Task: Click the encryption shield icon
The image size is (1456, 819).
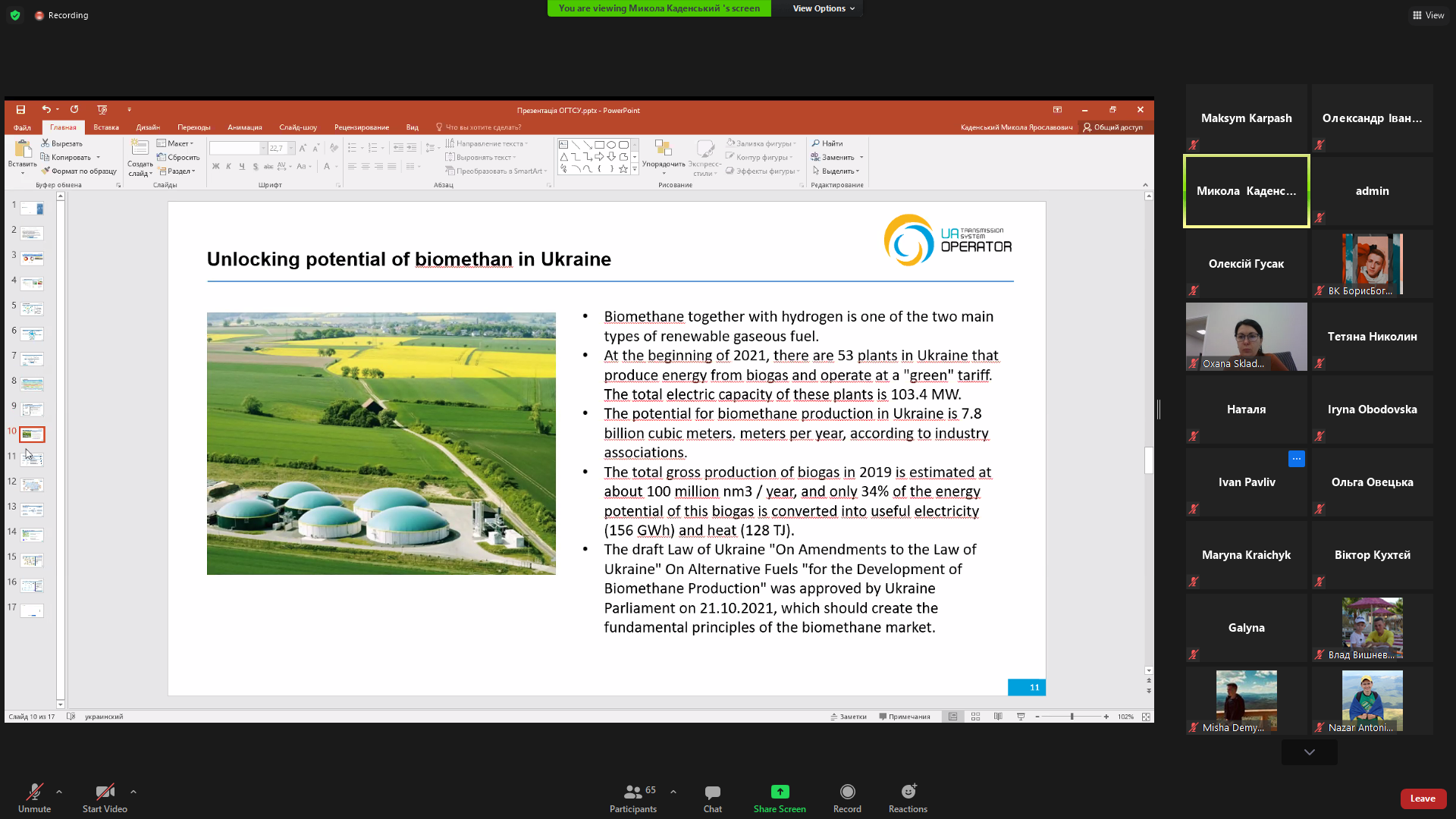Action: (15, 15)
